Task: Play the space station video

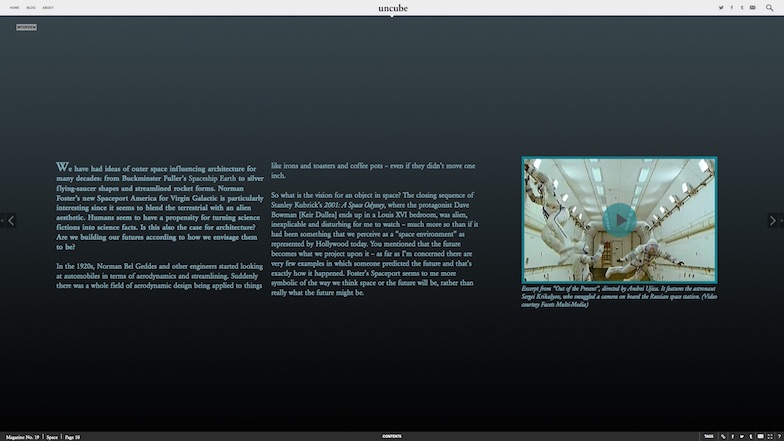Action: click(620, 218)
